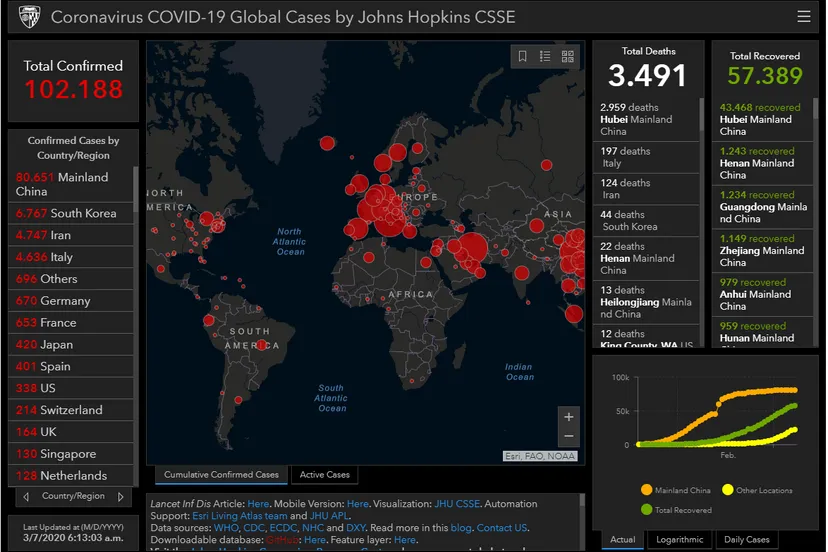Open the GitHub database link
This screenshot has width=828, height=552.
tap(282, 540)
